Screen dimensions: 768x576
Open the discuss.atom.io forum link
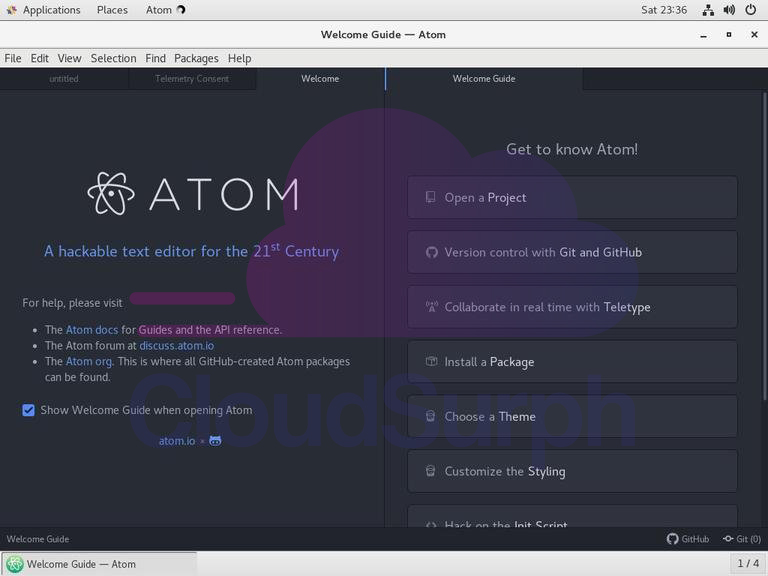pos(177,345)
